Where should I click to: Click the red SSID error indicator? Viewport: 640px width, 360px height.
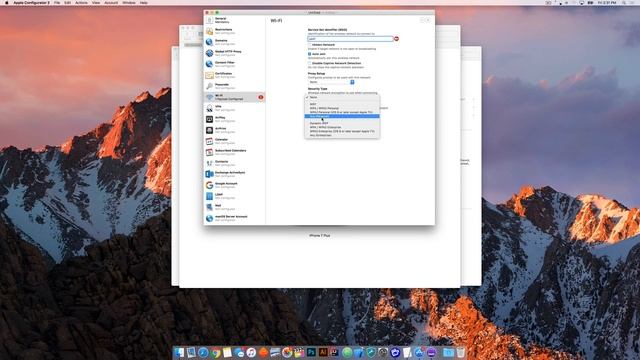(x=396, y=39)
